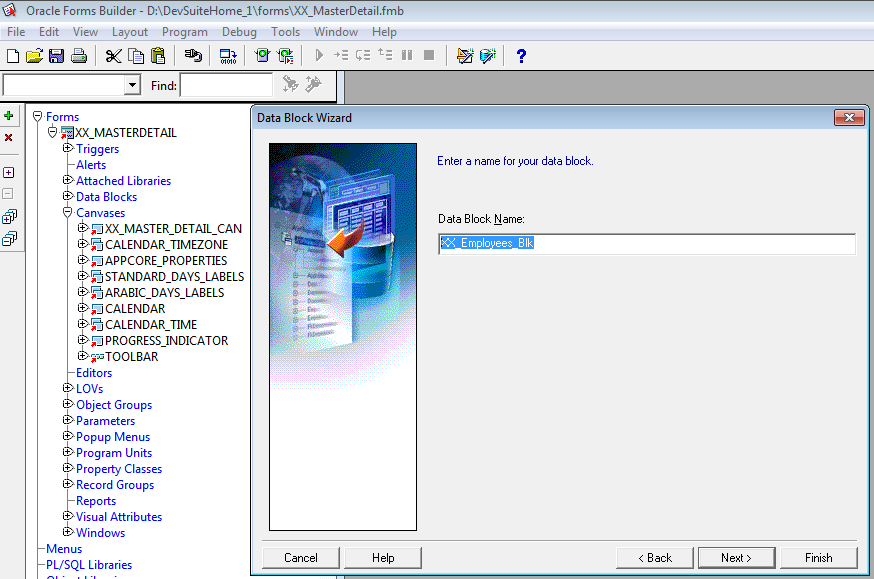The height and width of the screenshot is (579, 874).
Task: Select the Alerts tree node
Action: [91, 165]
